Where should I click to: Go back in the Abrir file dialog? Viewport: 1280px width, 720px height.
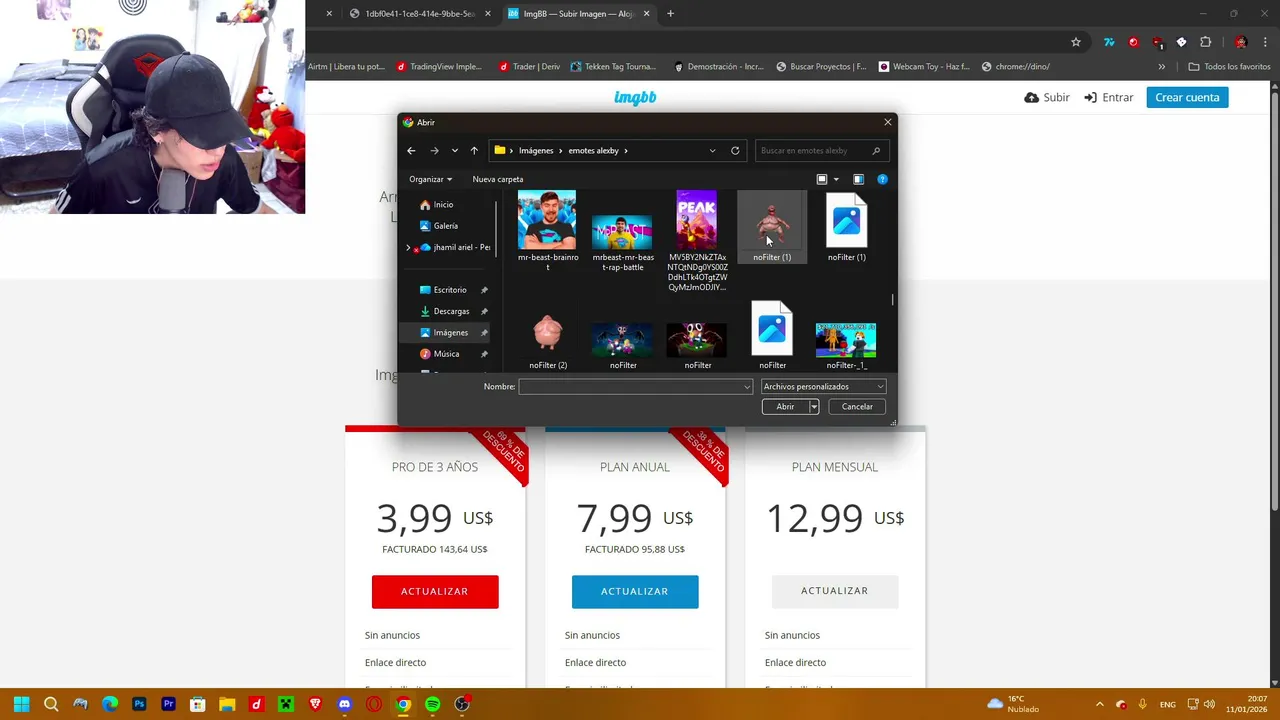(x=411, y=151)
